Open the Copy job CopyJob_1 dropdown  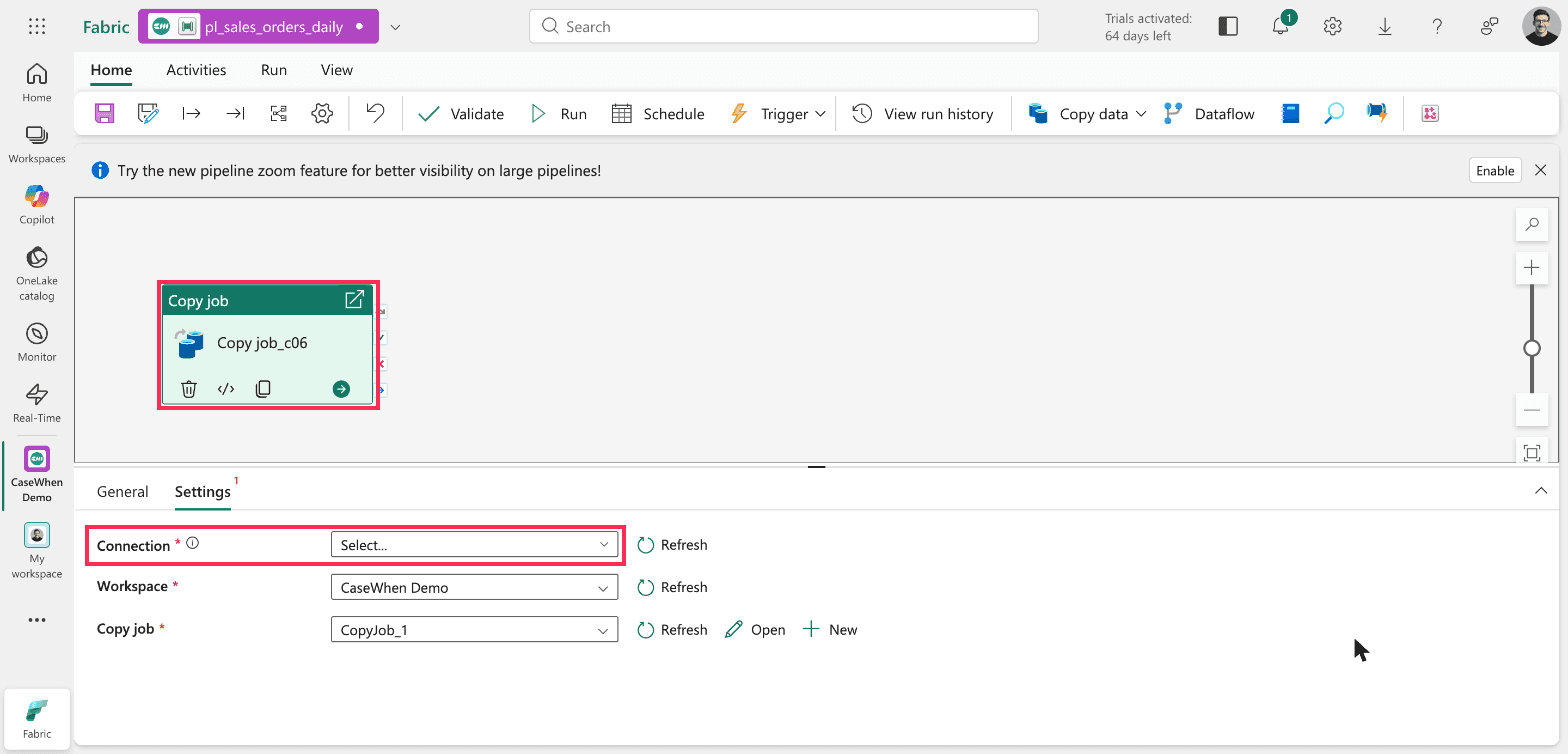pos(474,630)
